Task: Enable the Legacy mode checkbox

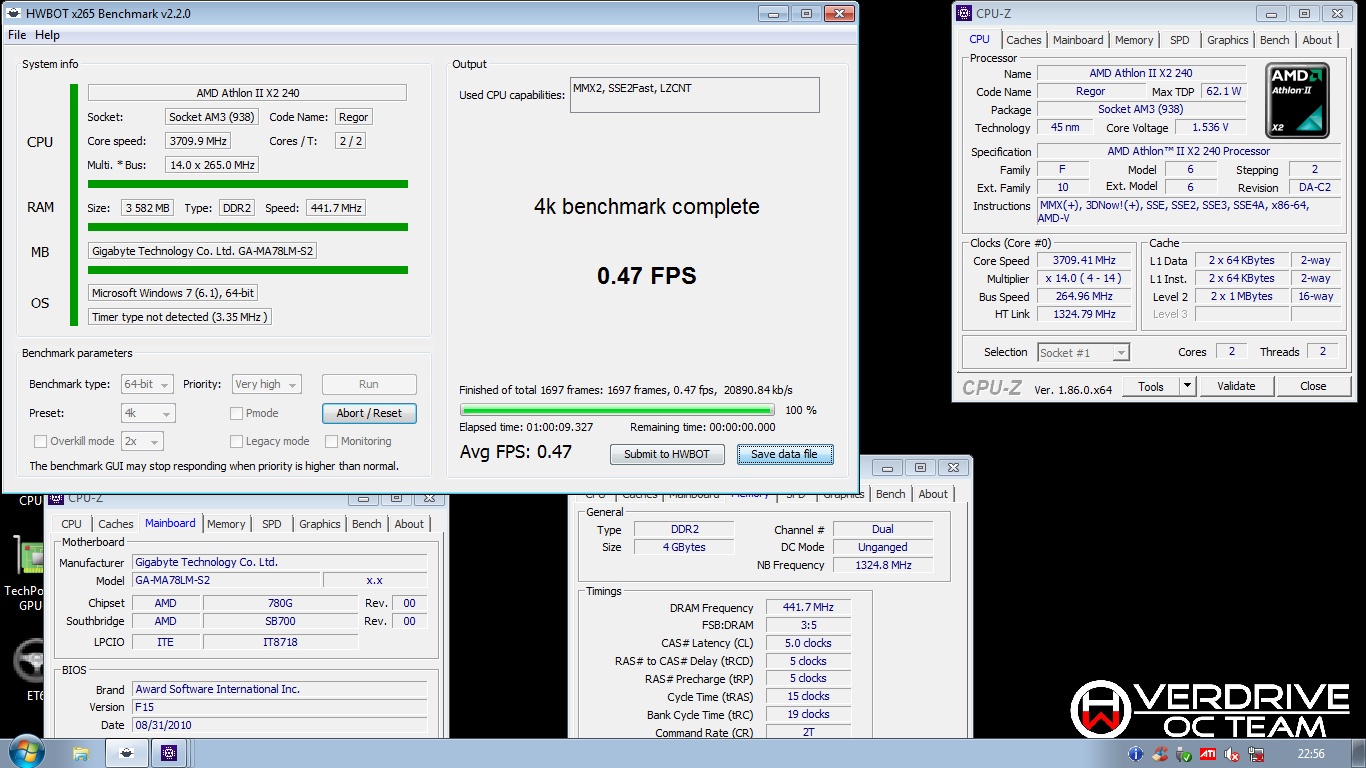Action: [237, 441]
